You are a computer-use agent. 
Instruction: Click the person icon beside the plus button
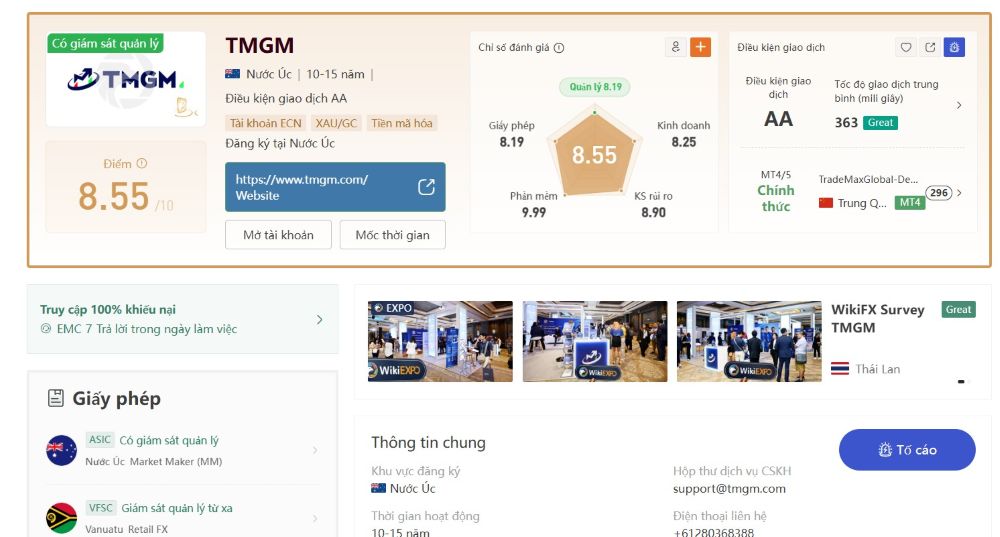tap(675, 47)
